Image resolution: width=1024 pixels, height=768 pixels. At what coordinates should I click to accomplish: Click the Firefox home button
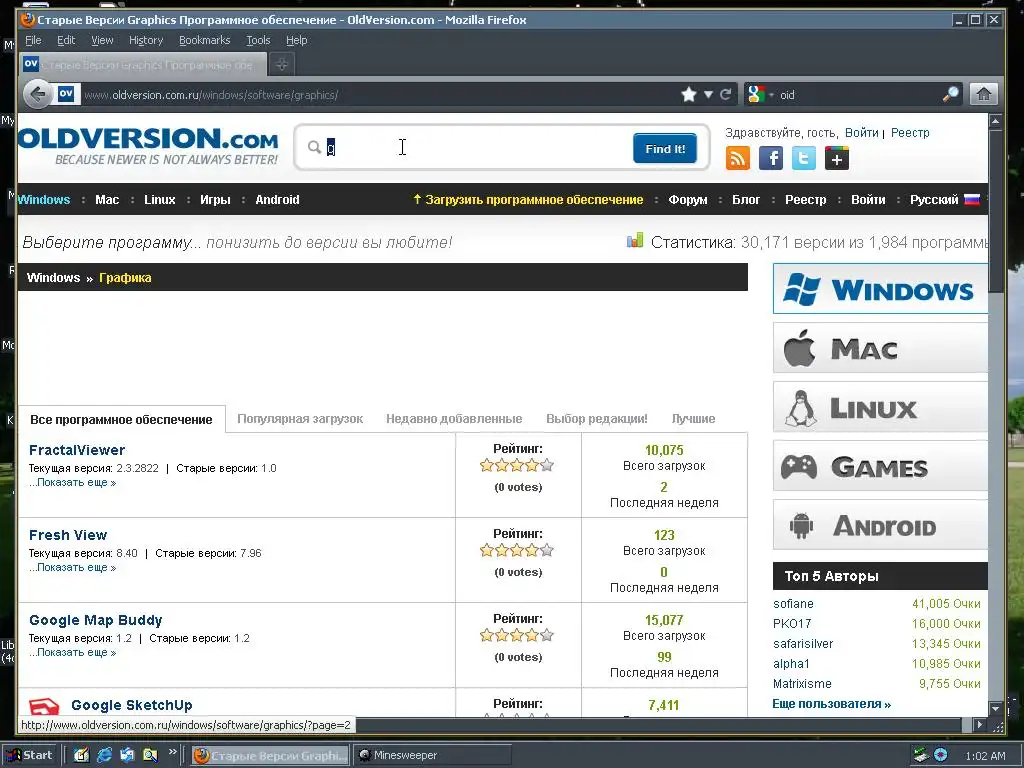[984, 95]
